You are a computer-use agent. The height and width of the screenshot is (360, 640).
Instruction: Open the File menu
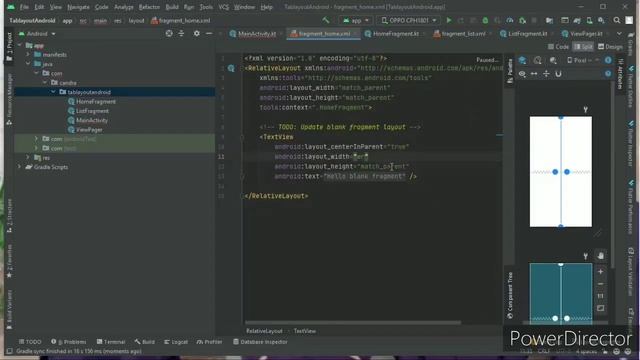[x=24, y=7]
